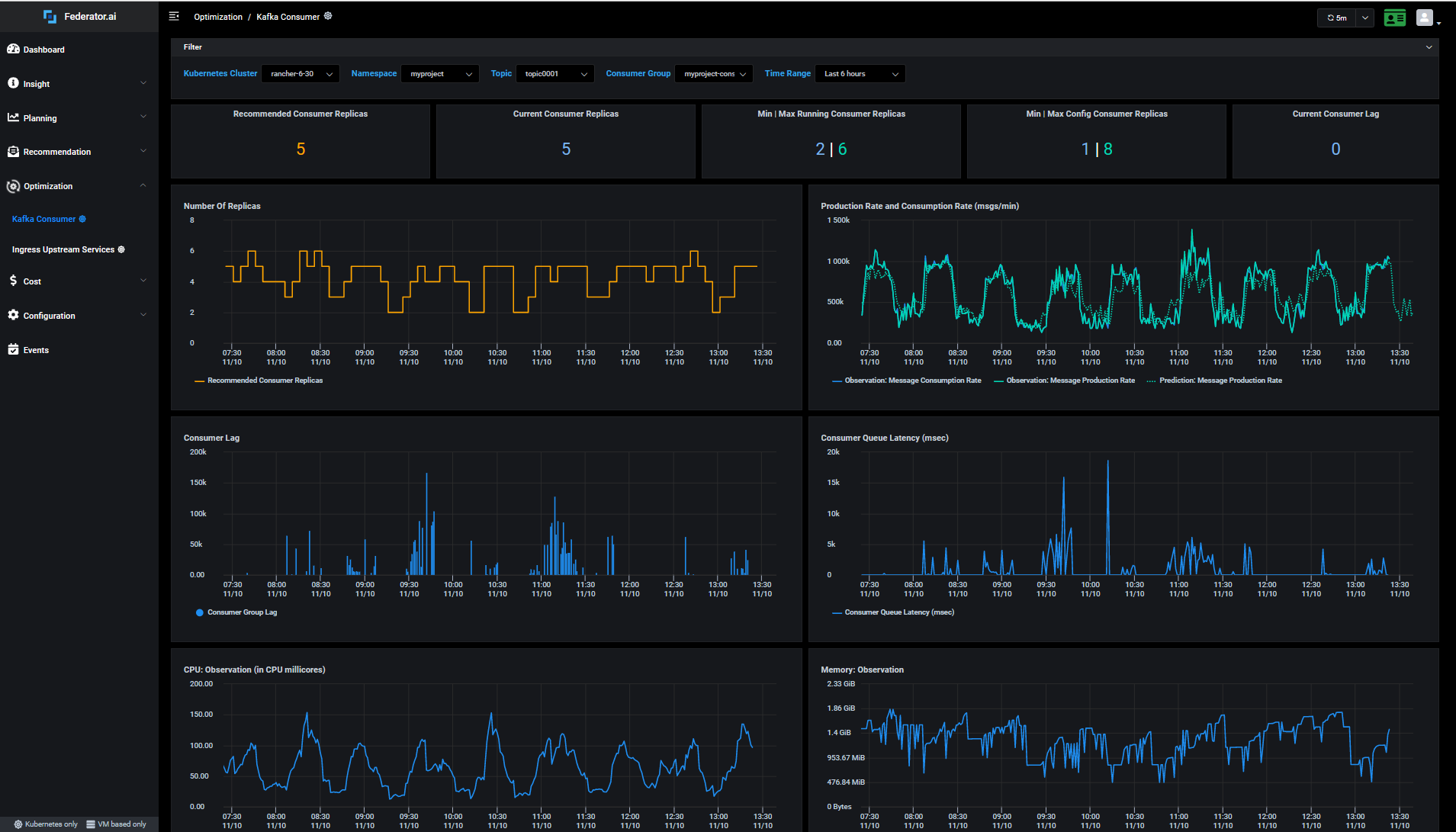Open the user avatar menu
The width and height of the screenshot is (1456, 832).
point(1424,18)
